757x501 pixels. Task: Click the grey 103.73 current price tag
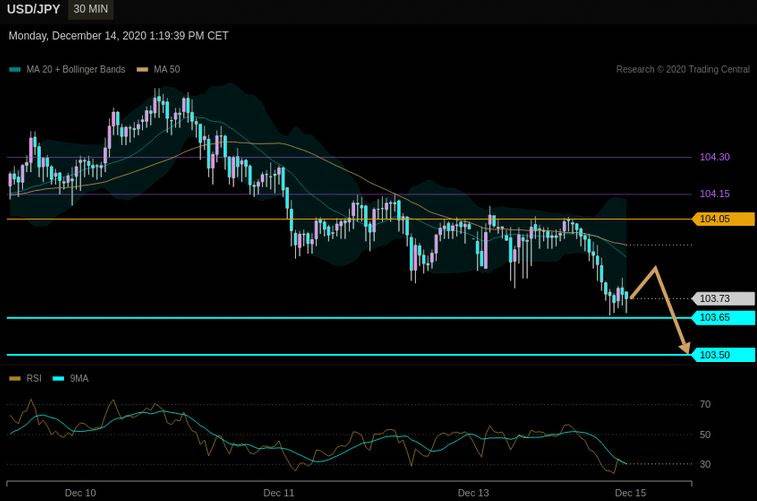[723, 298]
